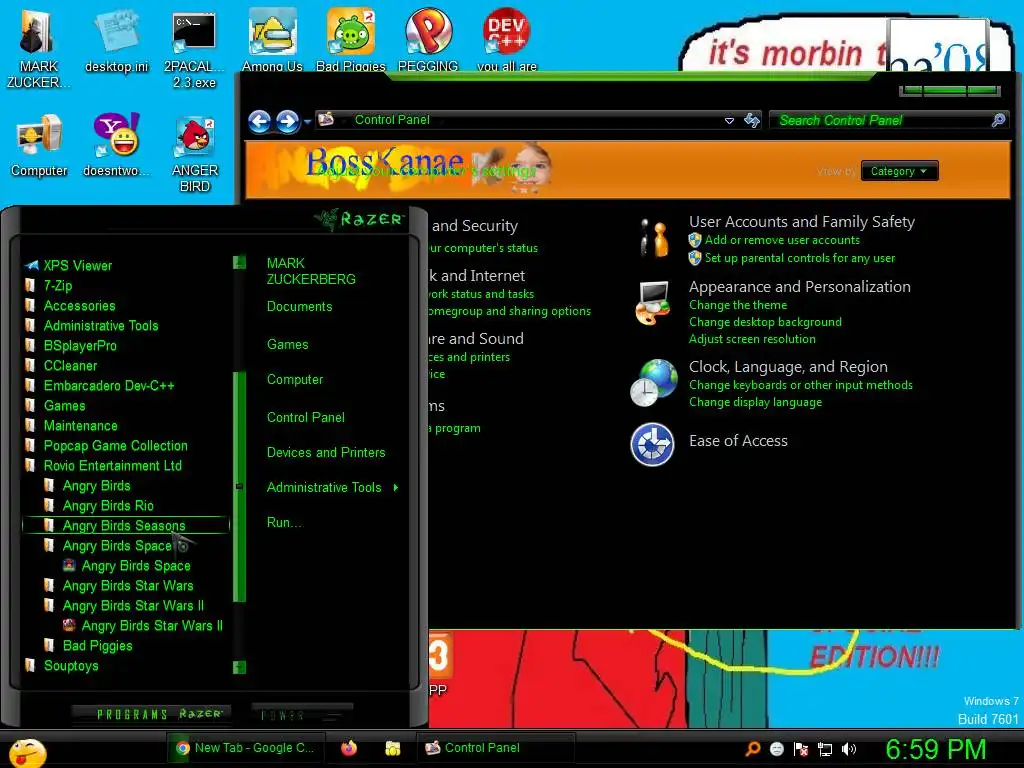Open the network tray icon
Screen dimensions: 1024x768
click(825, 749)
